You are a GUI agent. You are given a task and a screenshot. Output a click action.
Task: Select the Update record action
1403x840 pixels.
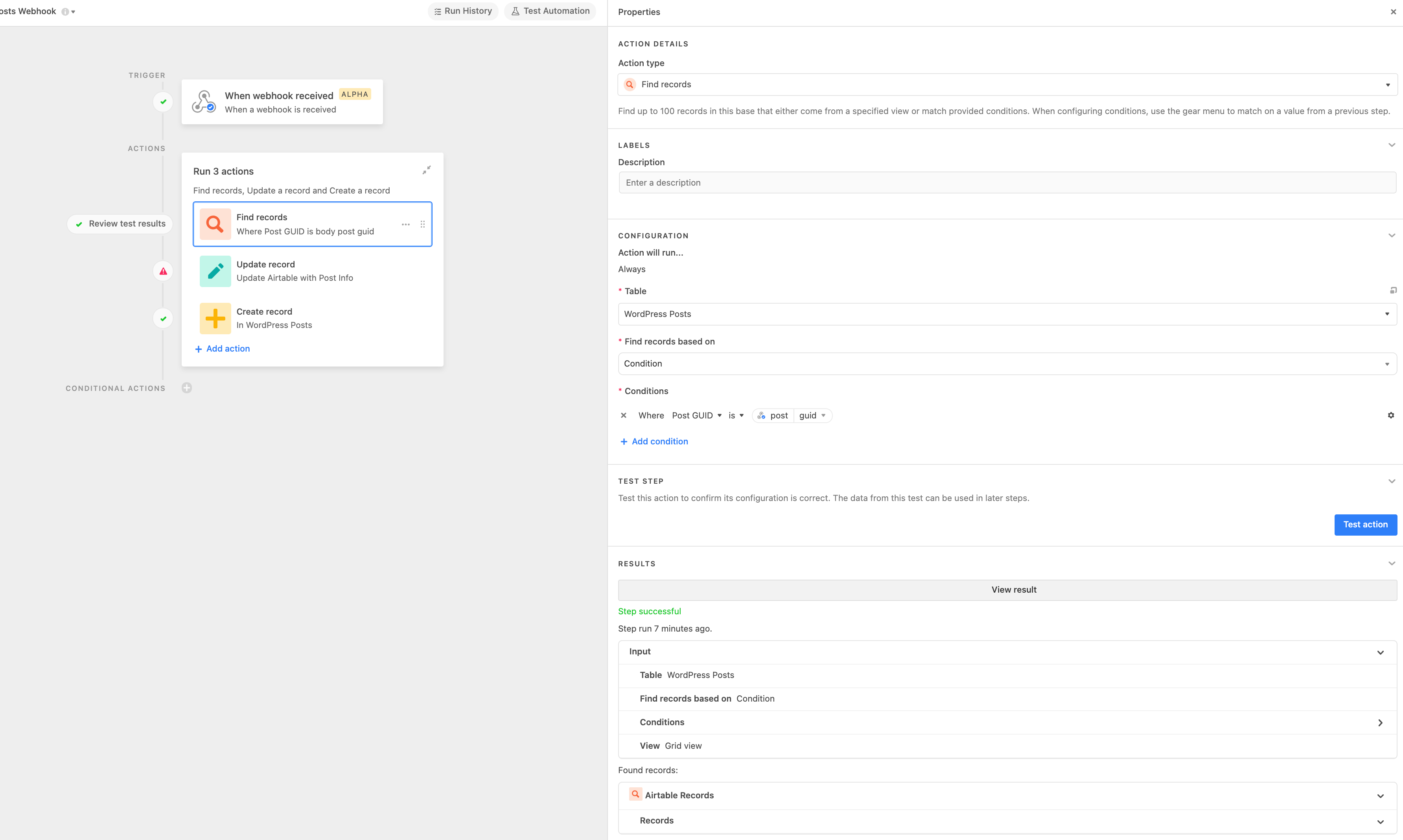point(312,271)
